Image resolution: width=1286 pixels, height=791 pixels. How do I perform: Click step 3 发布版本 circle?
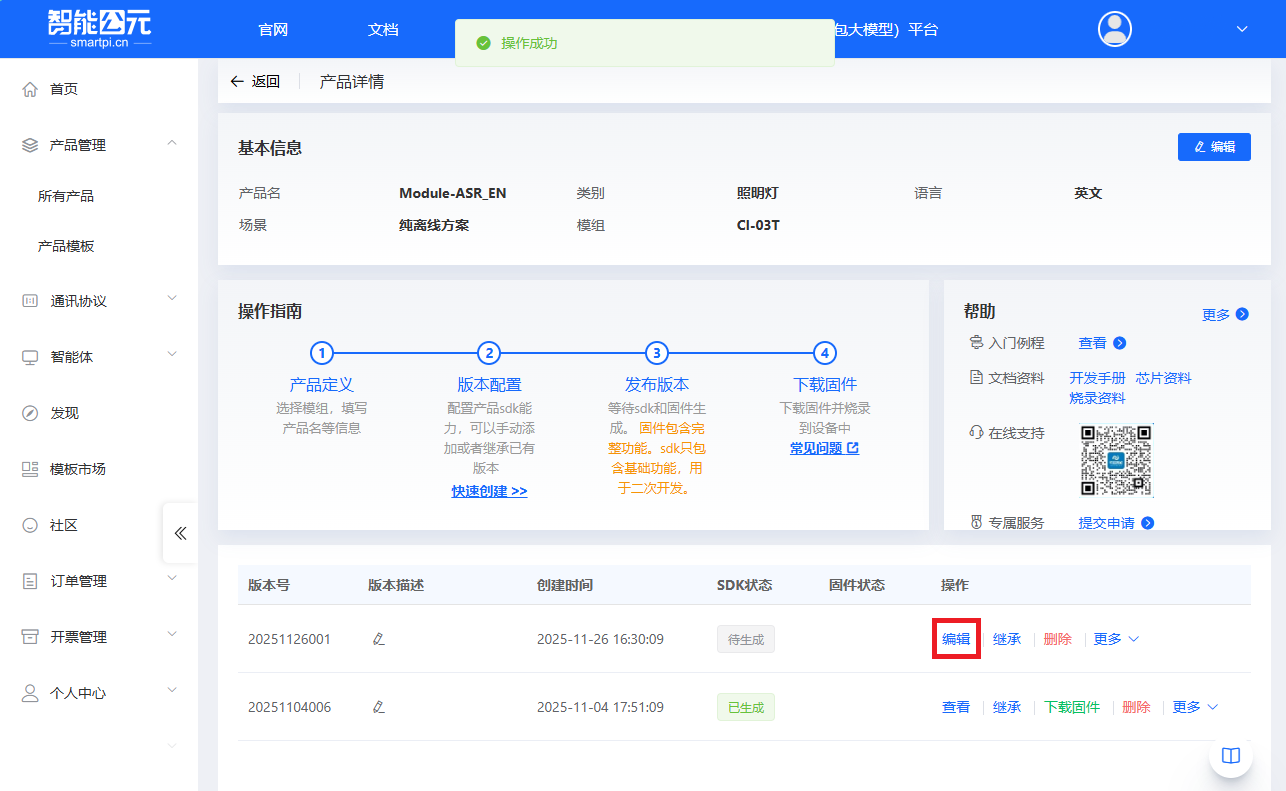pyautogui.click(x=656, y=352)
